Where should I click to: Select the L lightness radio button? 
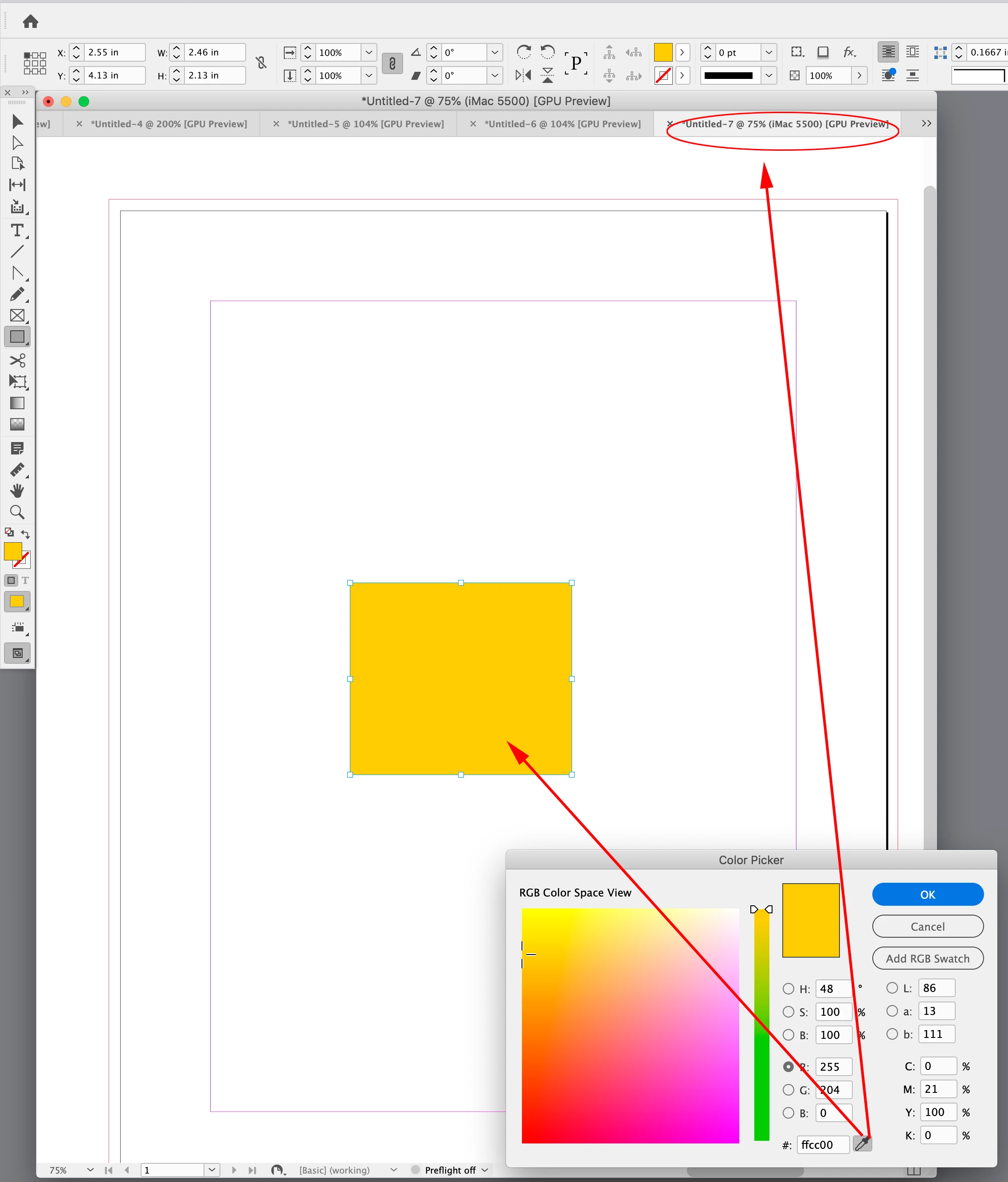[x=892, y=988]
